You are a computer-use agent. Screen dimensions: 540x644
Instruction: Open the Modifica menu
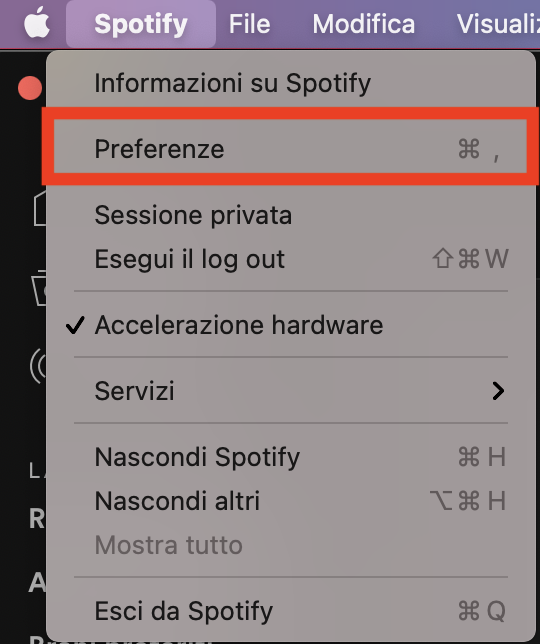pos(364,24)
